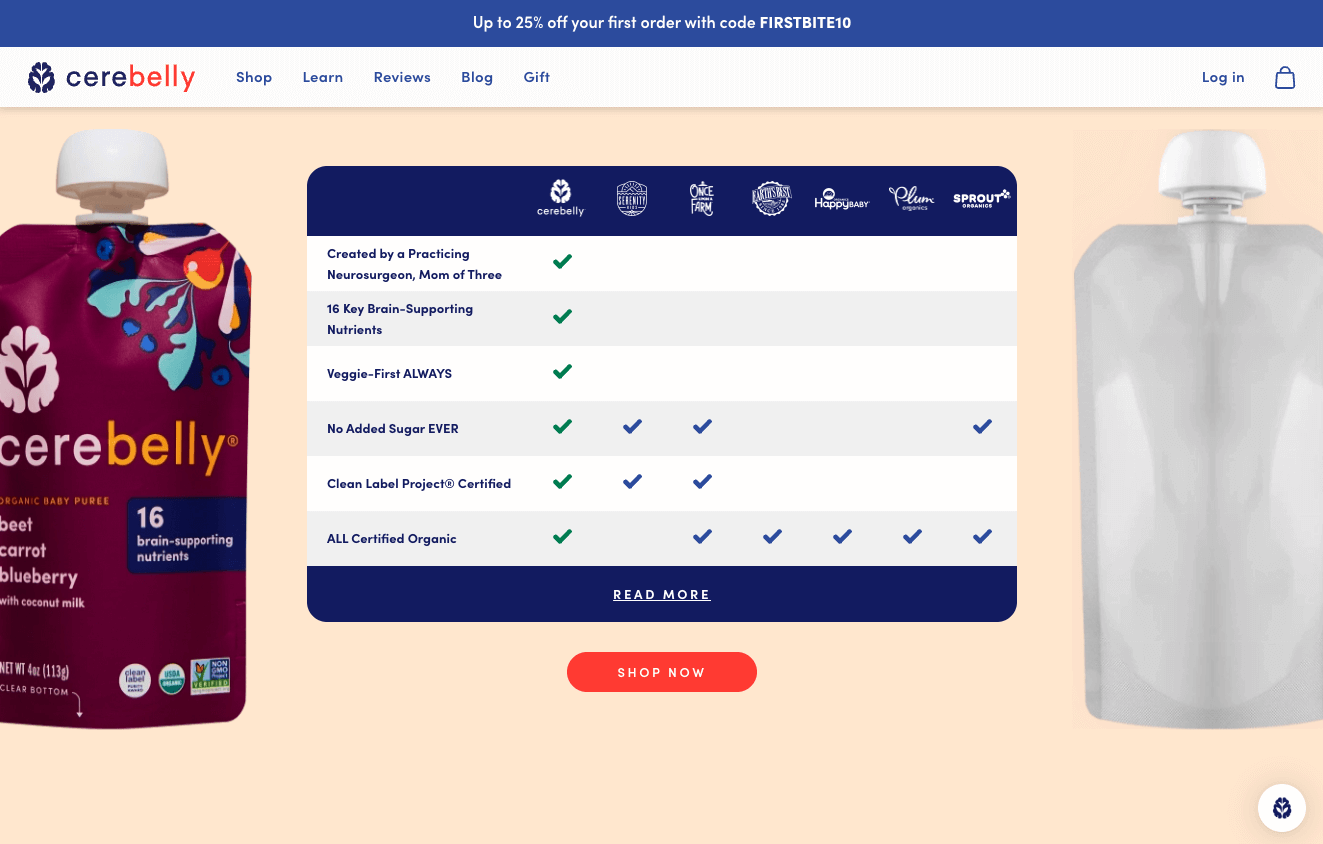Click Happy Baby checkmark in Certified Organic row
This screenshot has width=1323, height=844.
click(842, 537)
